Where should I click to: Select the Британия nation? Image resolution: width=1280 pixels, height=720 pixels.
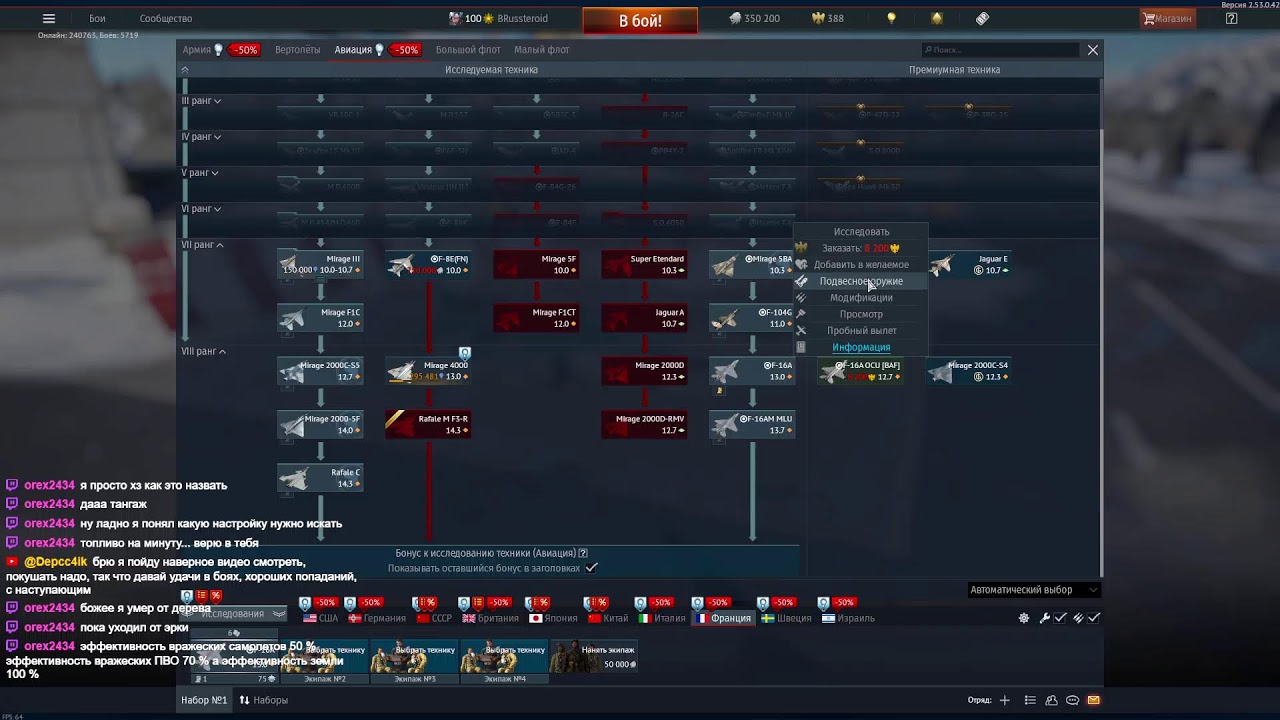click(x=491, y=618)
